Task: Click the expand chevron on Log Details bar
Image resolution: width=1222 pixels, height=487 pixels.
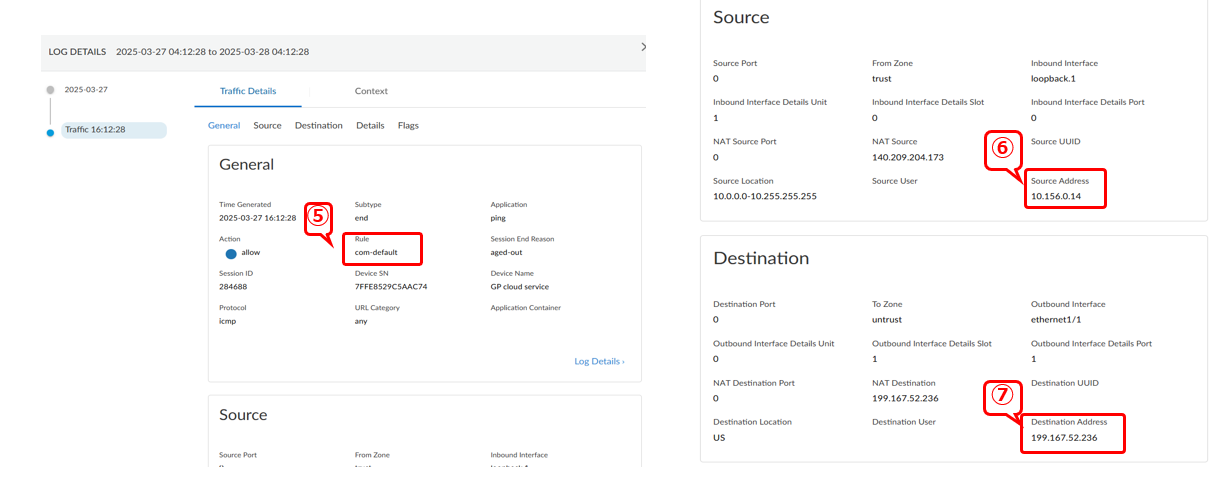Action: (x=643, y=47)
